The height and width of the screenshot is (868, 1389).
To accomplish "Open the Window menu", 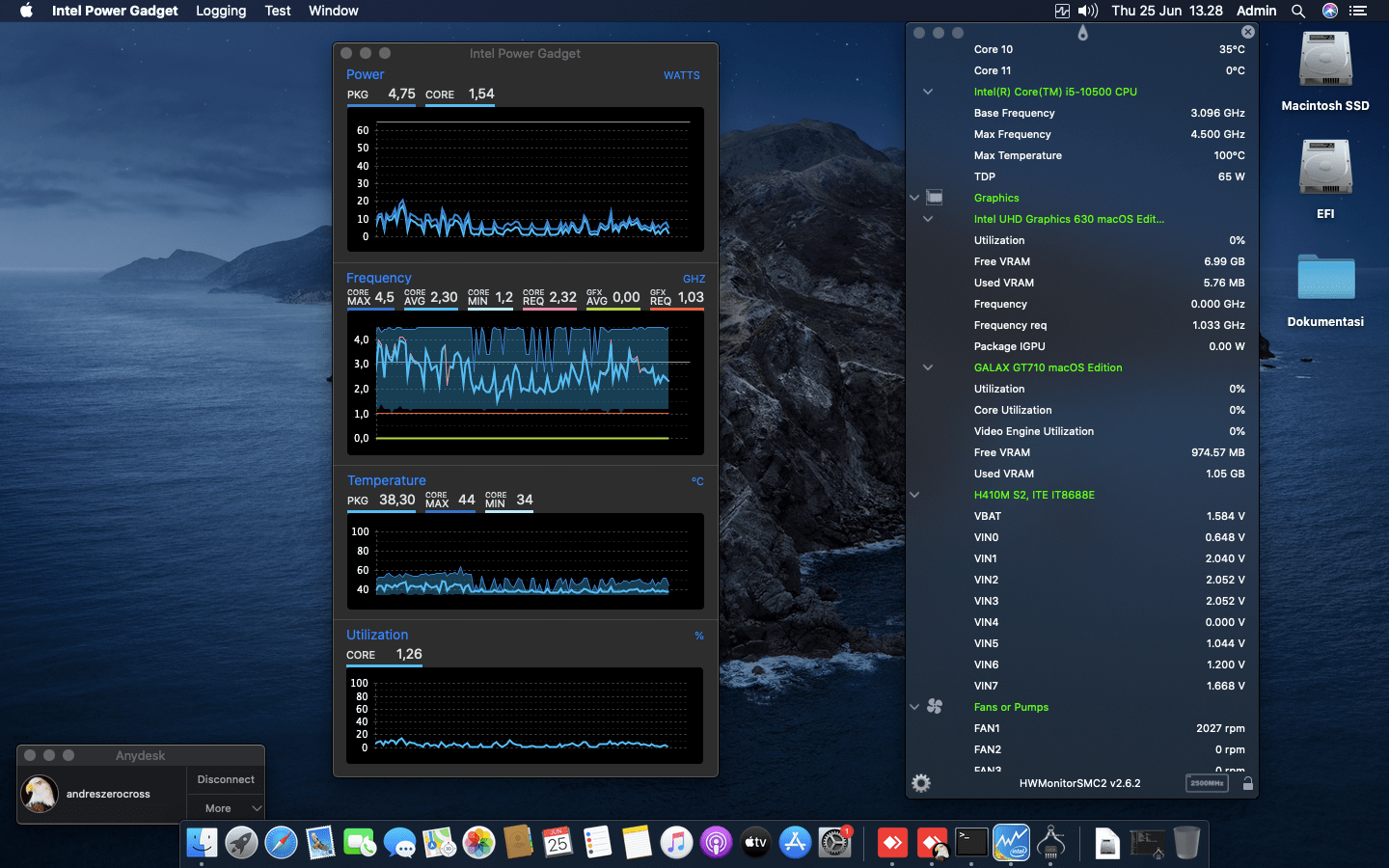I will click(x=333, y=11).
